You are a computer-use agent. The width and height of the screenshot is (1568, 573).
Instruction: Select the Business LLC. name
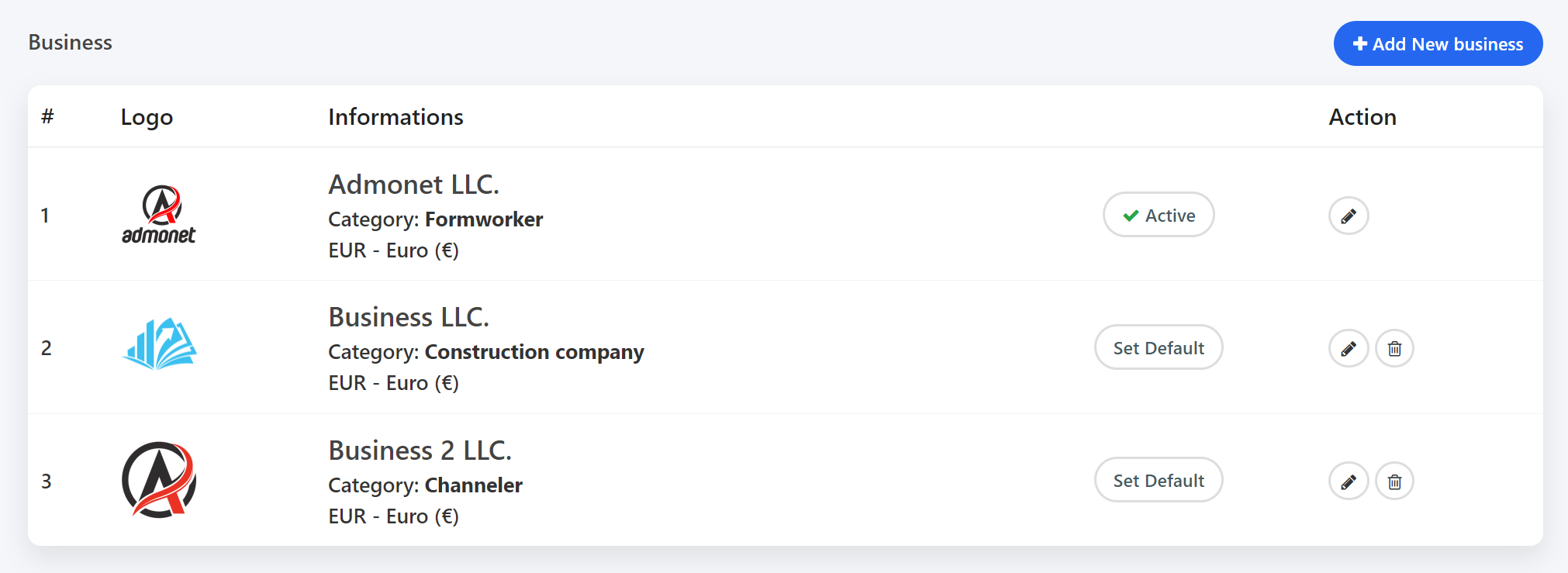pyautogui.click(x=409, y=317)
